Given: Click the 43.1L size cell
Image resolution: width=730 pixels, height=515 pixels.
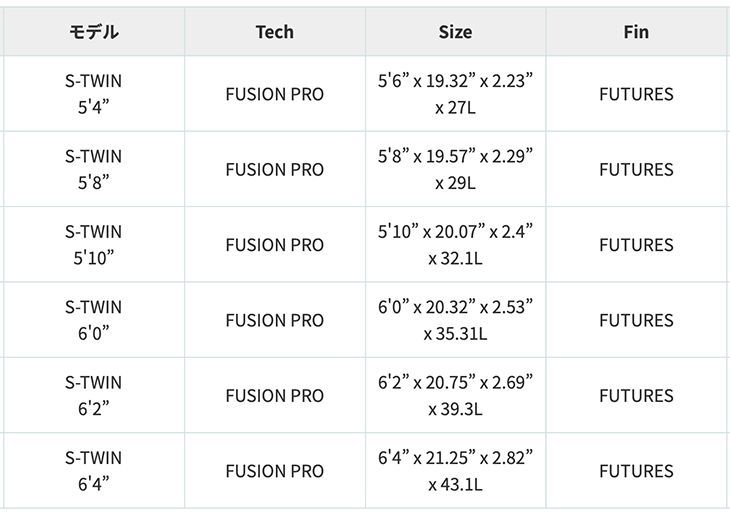Looking at the screenshot, I should [x=455, y=471].
